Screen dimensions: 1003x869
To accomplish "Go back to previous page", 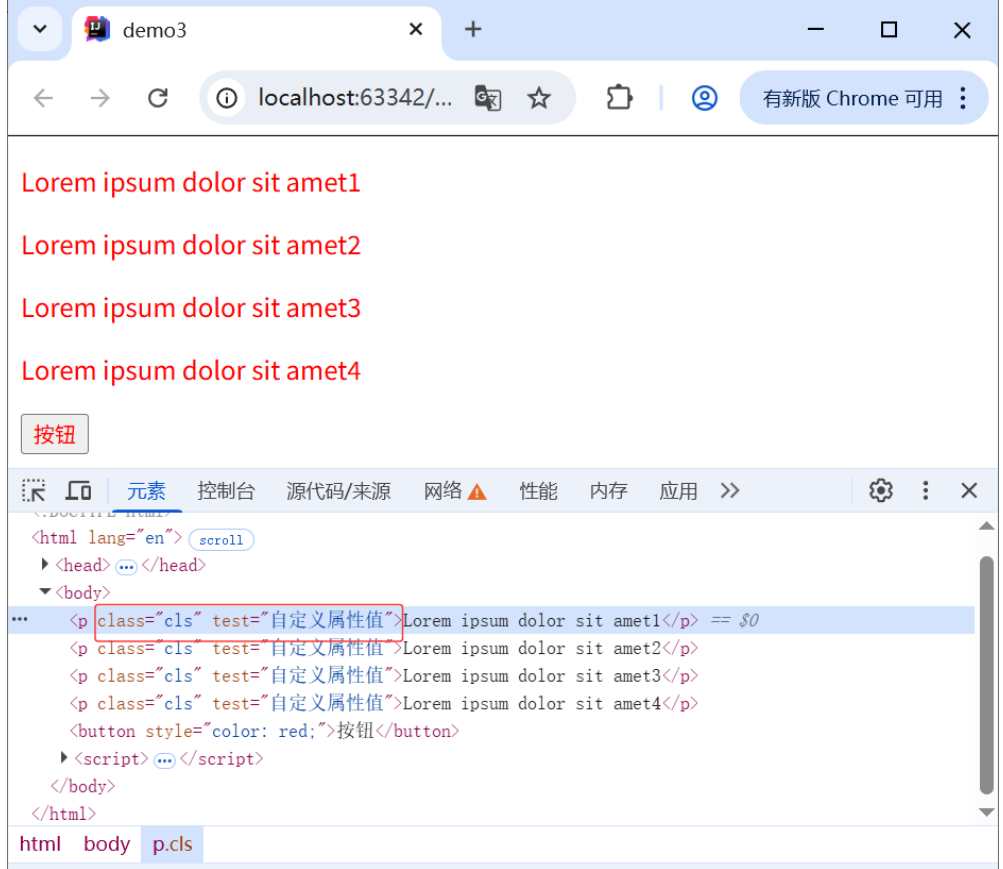I will 43,98.
